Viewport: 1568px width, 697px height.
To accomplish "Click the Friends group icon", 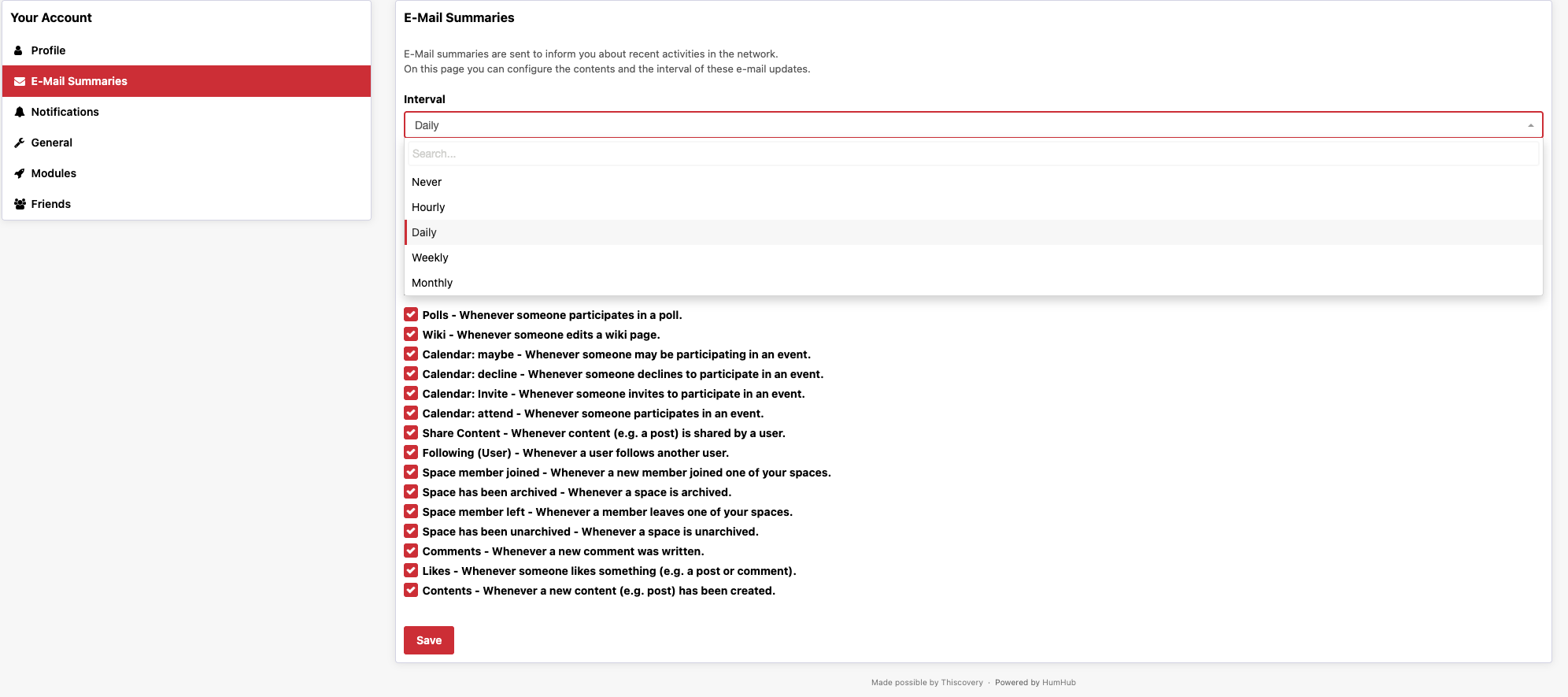I will coord(20,204).
